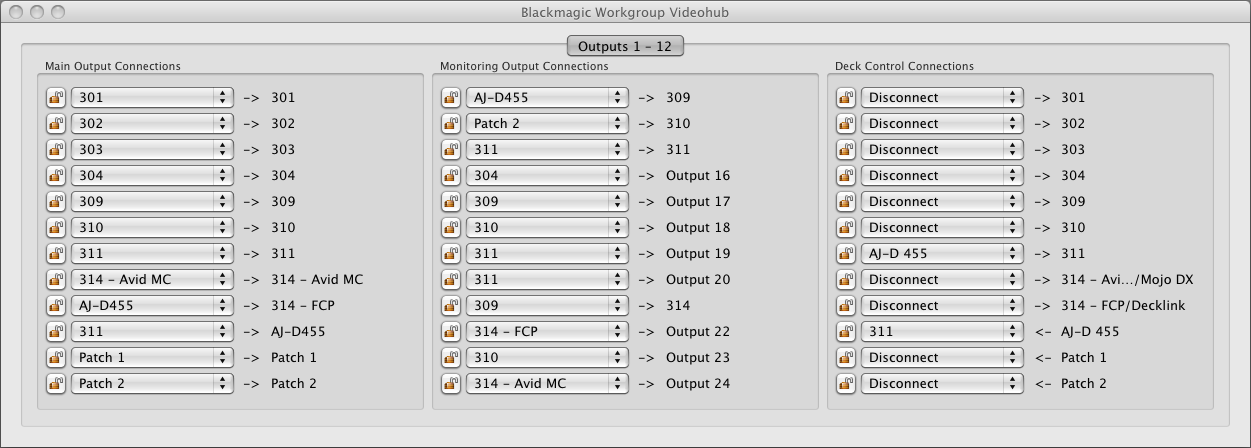Open the 309 dropdown in Main Output Connections
1251x448 pixels.
[x=152, y=202]
